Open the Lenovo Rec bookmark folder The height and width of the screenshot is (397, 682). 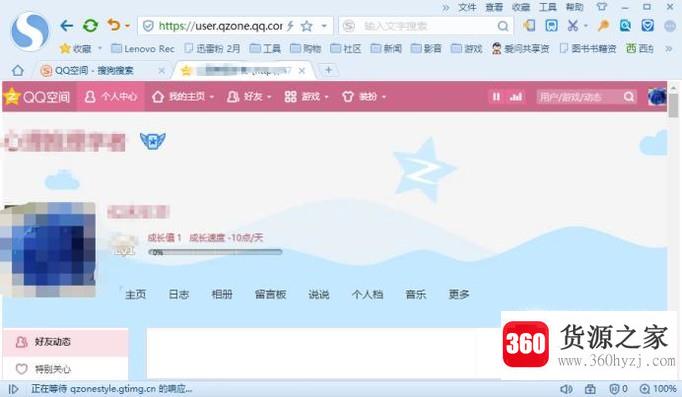click(x=143, y=49)
